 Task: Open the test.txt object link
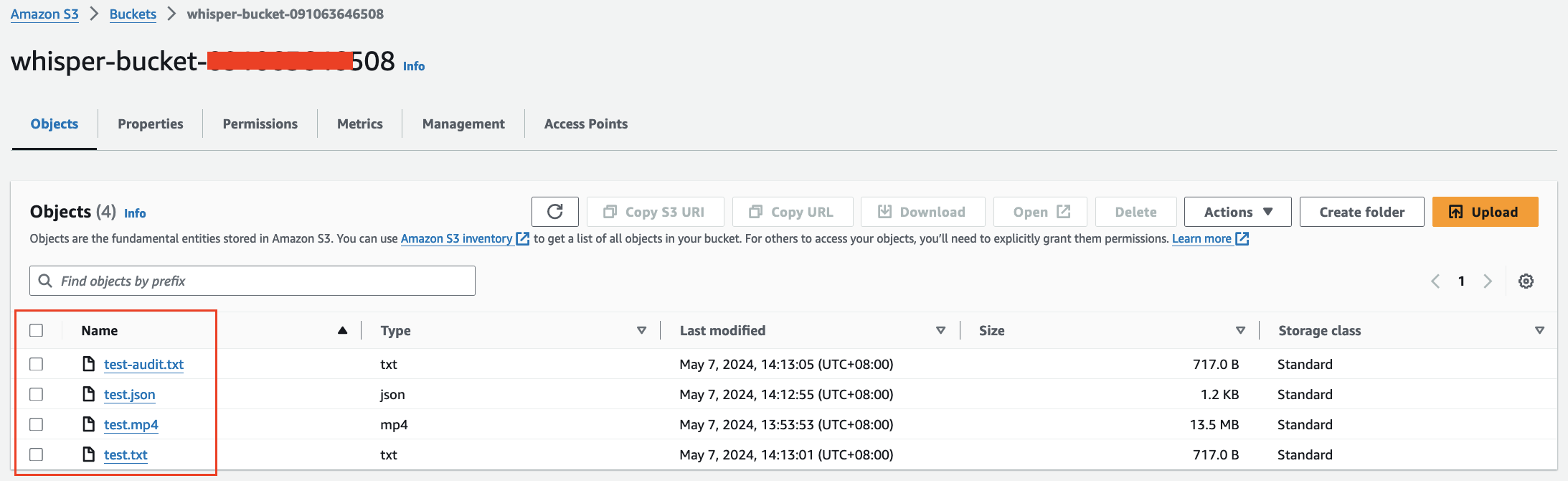[126, 454]
